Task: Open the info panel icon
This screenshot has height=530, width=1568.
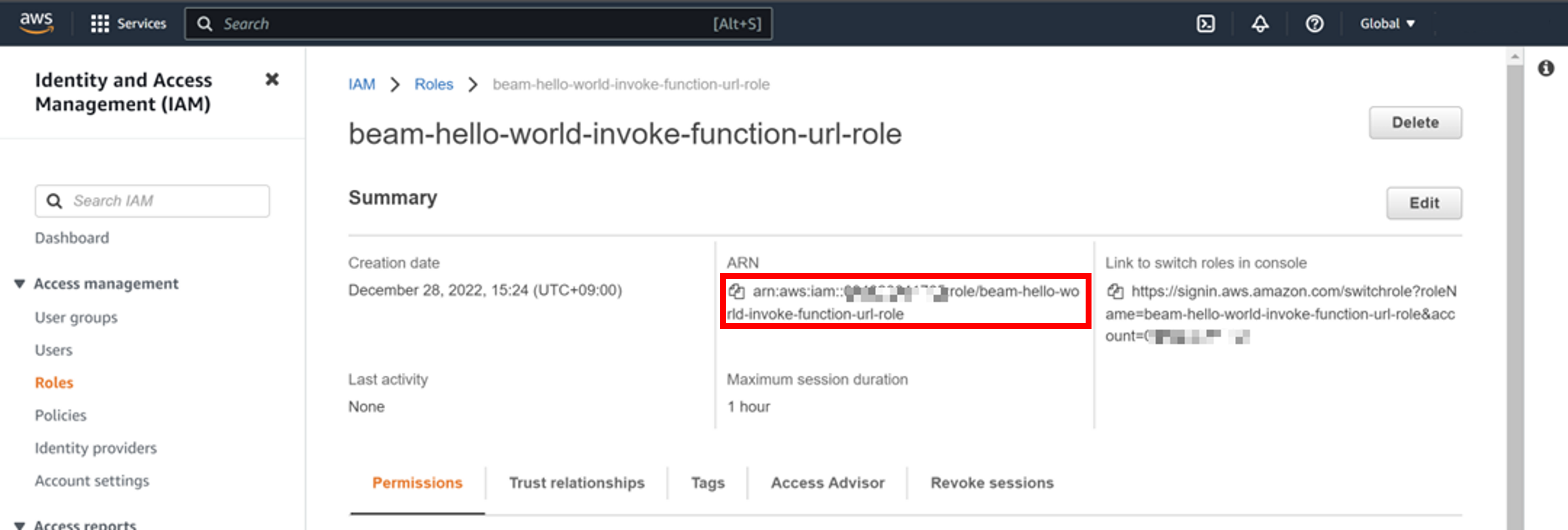Action: [1546, 68]
